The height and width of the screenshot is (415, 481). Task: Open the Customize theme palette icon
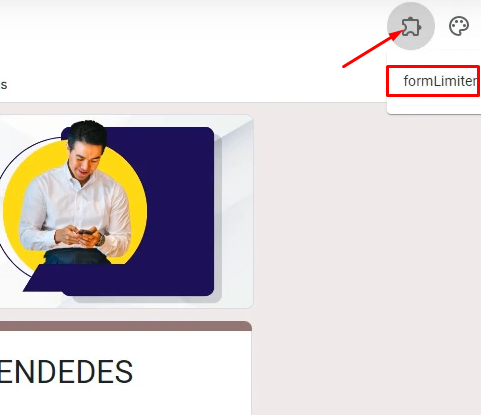click(x=459, y=26)
